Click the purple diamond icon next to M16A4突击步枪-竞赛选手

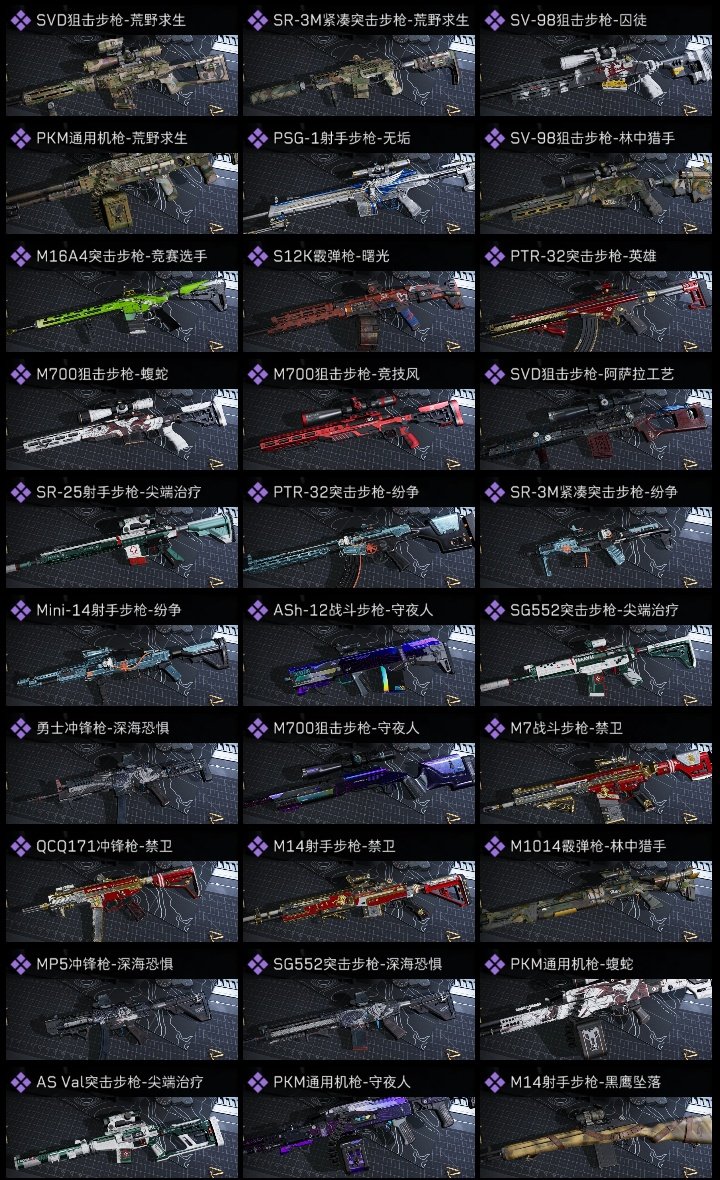pyautogui.click(x=20, y=256)
